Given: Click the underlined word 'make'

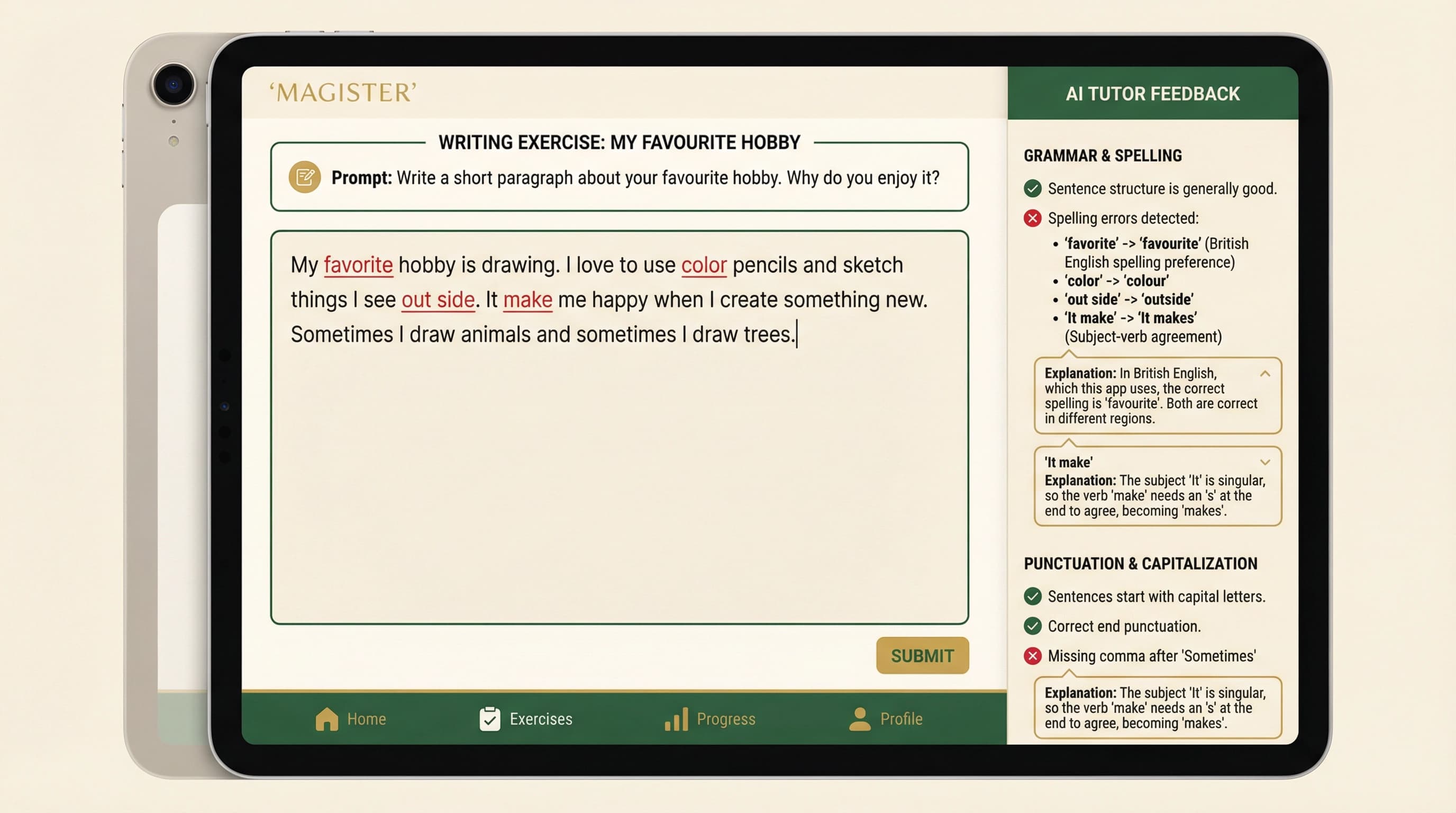Looking at the screenshot, I should (527, 300).
